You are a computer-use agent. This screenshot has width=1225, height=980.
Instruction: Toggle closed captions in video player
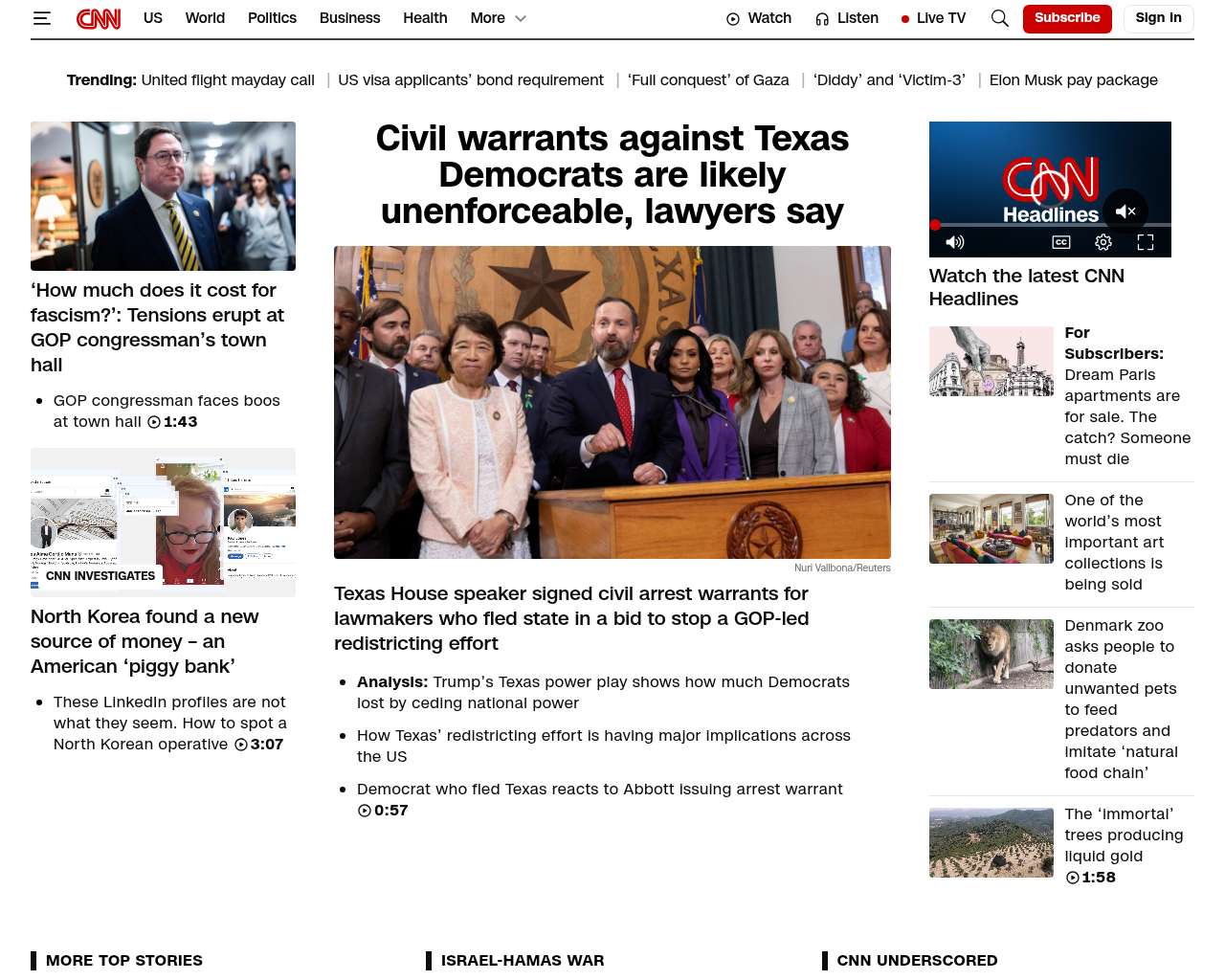pyautogui.click(x=1061, y=242)
